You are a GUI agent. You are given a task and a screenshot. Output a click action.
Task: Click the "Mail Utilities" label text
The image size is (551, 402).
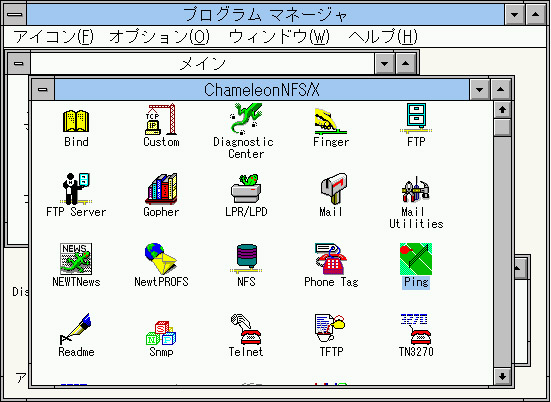coord(416,218)
